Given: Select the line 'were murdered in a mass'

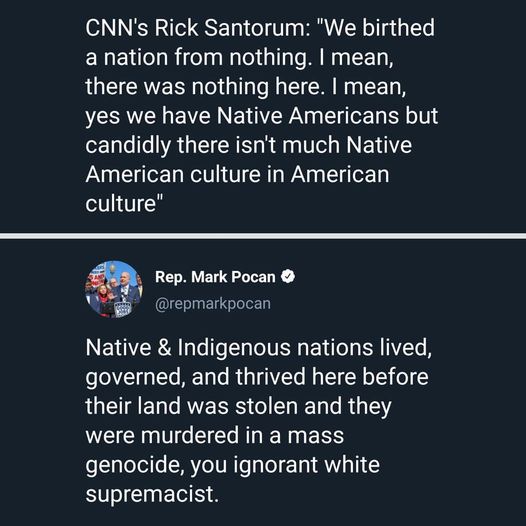Looking at the screenshot, I should coord(215,435).
